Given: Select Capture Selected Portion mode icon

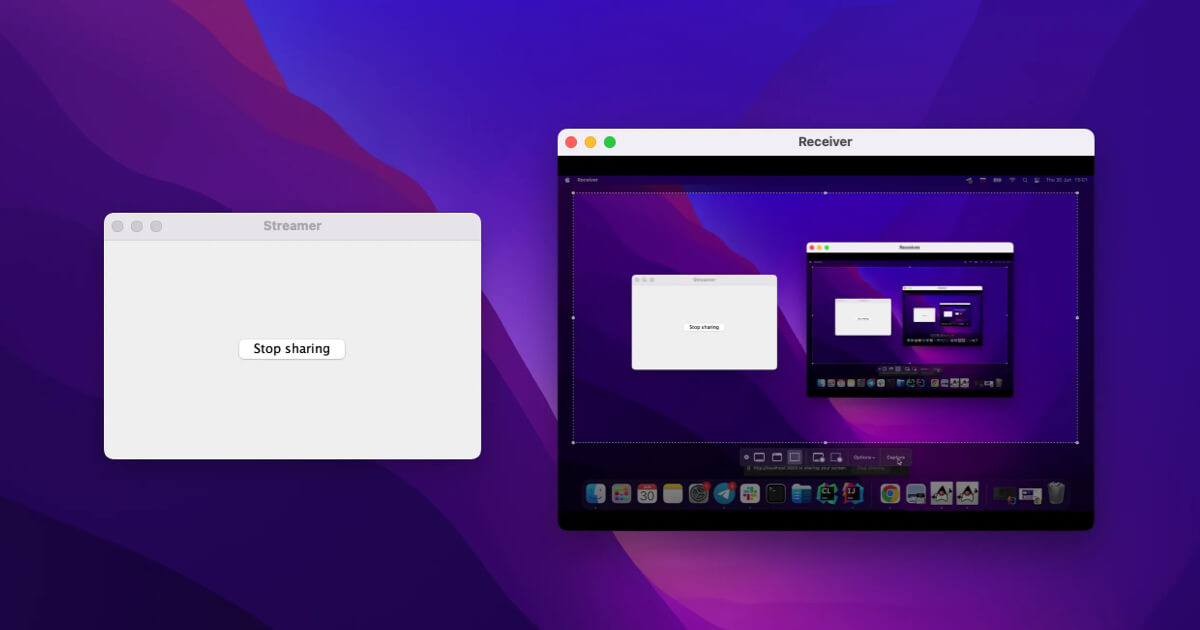Looking at the screenshot, I should pos(794,457).
